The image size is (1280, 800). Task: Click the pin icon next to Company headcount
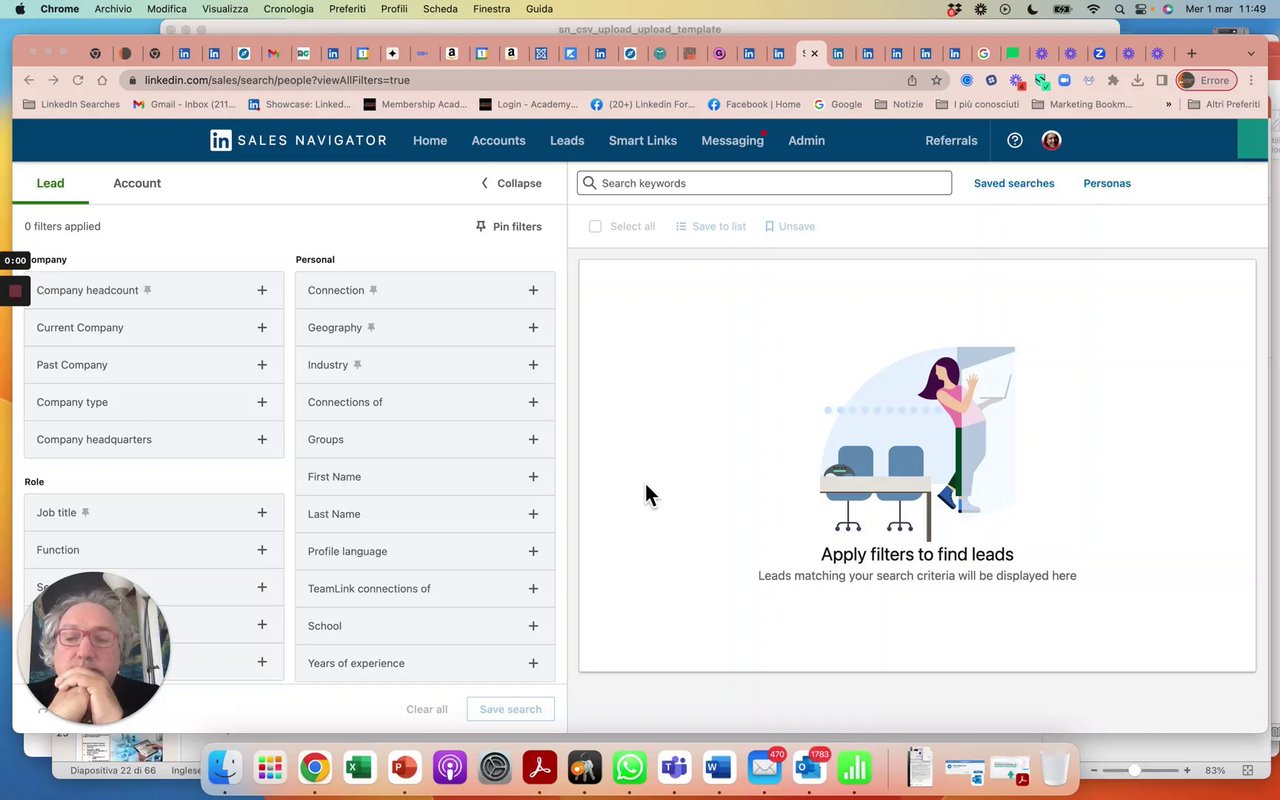point(147,290)
